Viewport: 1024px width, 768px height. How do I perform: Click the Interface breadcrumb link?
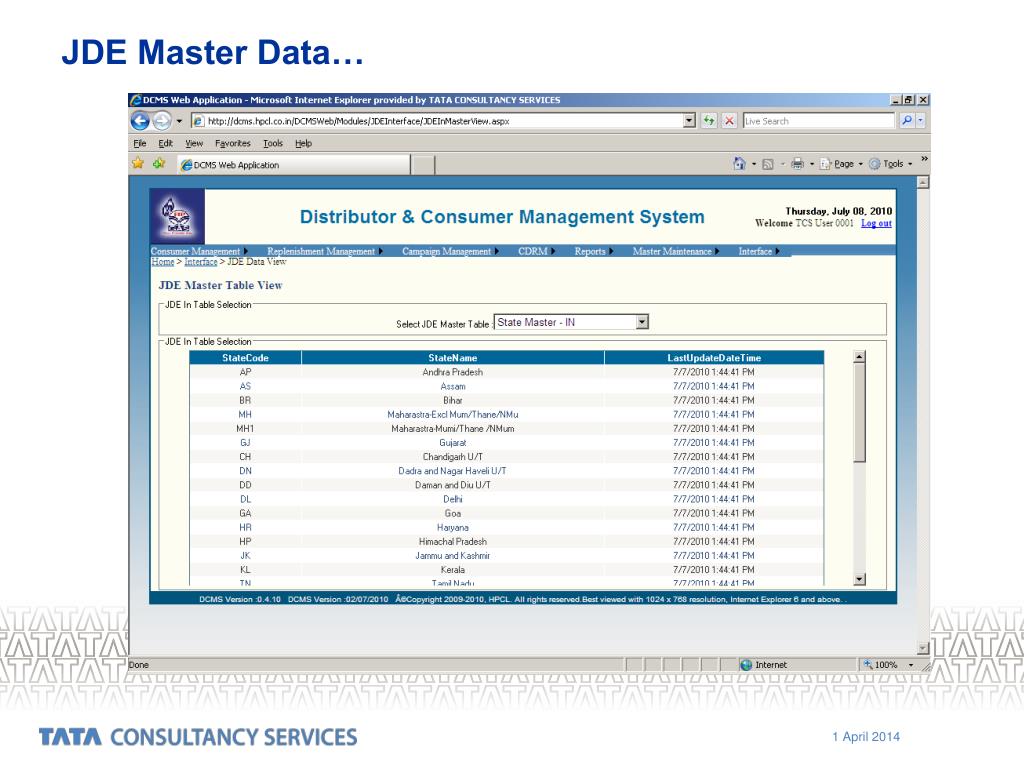(x=200, y=262)
